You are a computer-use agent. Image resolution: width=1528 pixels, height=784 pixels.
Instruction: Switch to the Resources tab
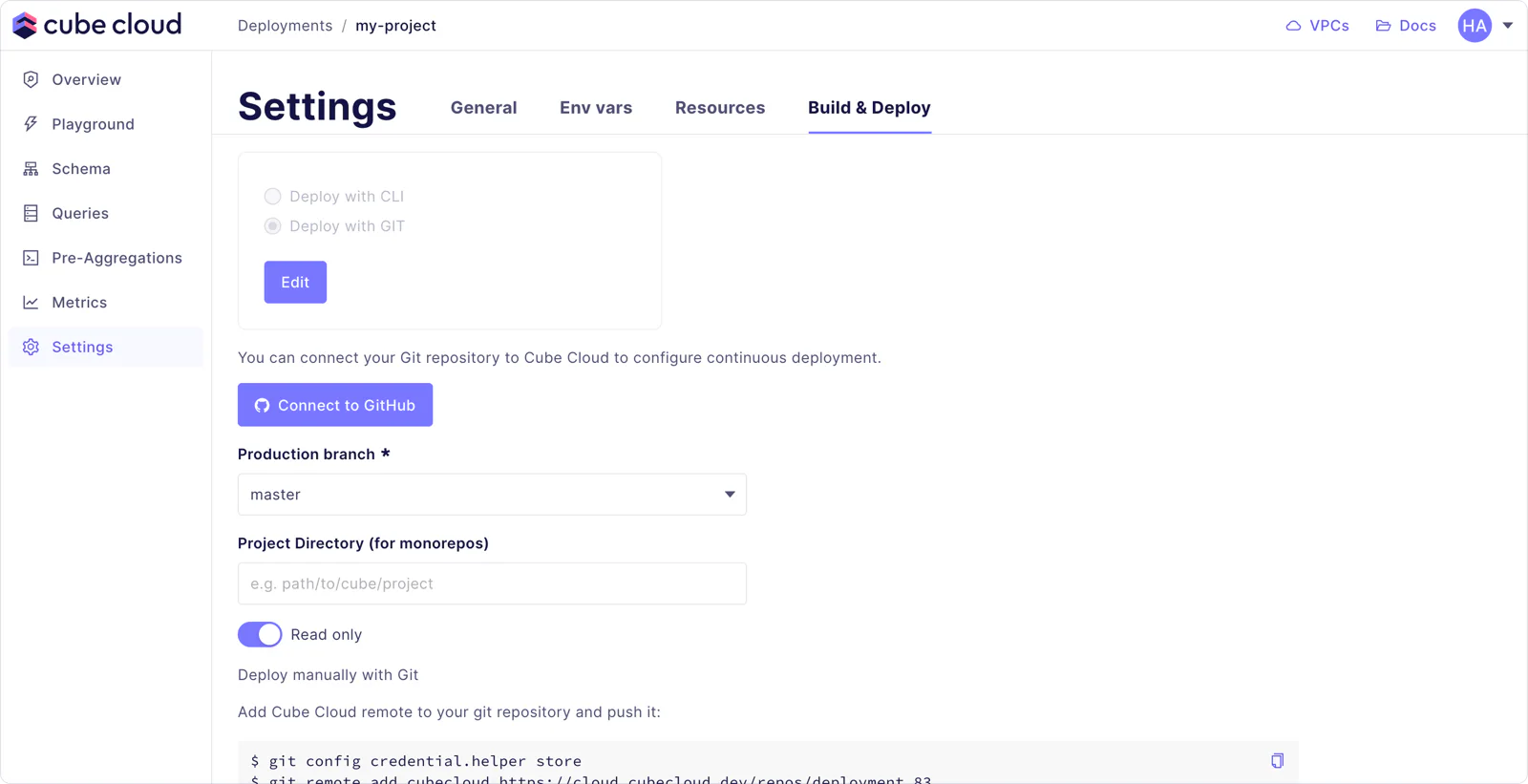720,108
